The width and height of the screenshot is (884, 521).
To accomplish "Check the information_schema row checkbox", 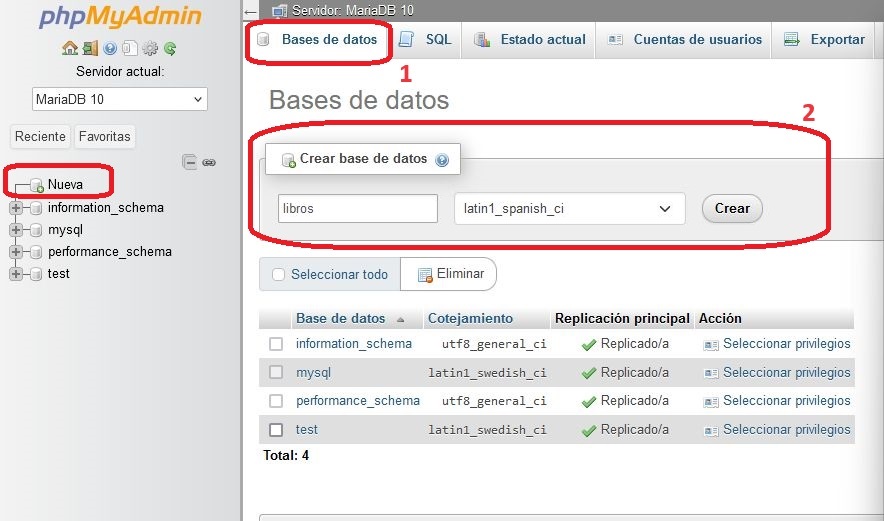I will click(x=276, y=344).
